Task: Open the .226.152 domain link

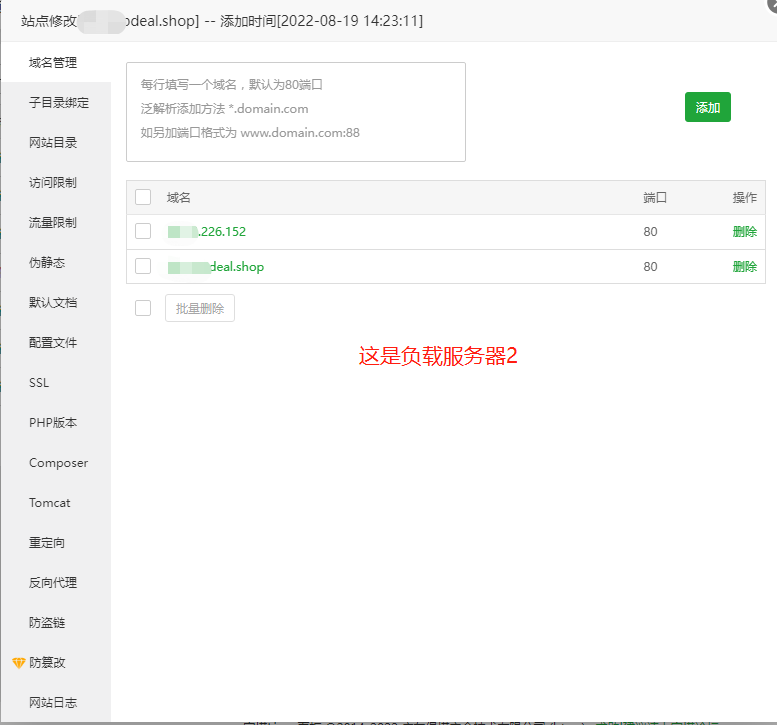Action: pos(207,231)
